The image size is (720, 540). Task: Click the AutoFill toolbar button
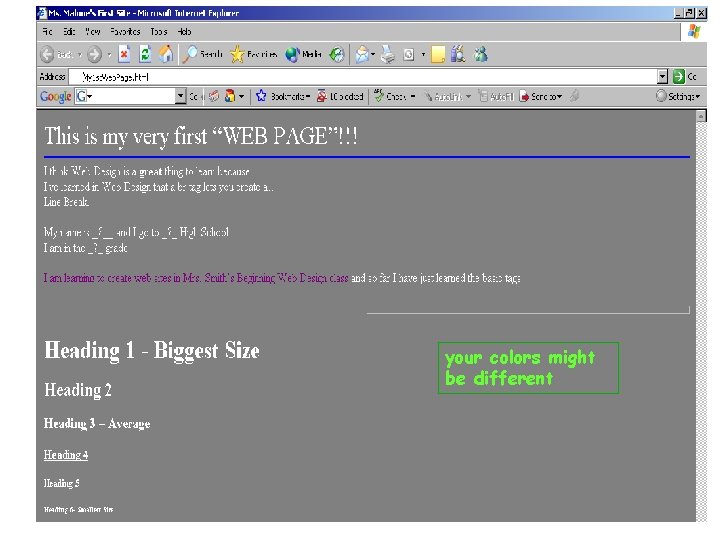496,96
